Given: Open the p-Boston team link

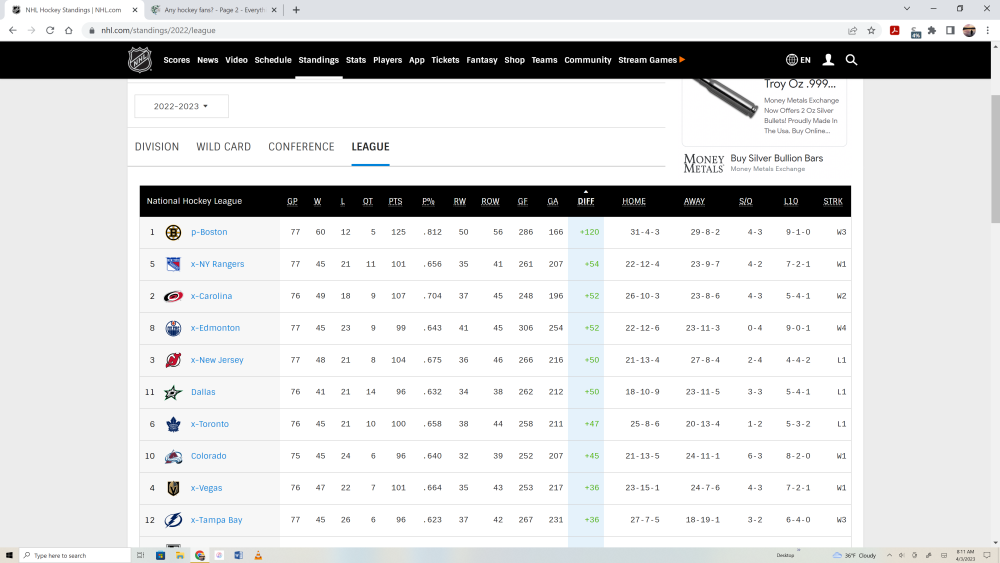Looking at the screenshot, I should (209, 232).
